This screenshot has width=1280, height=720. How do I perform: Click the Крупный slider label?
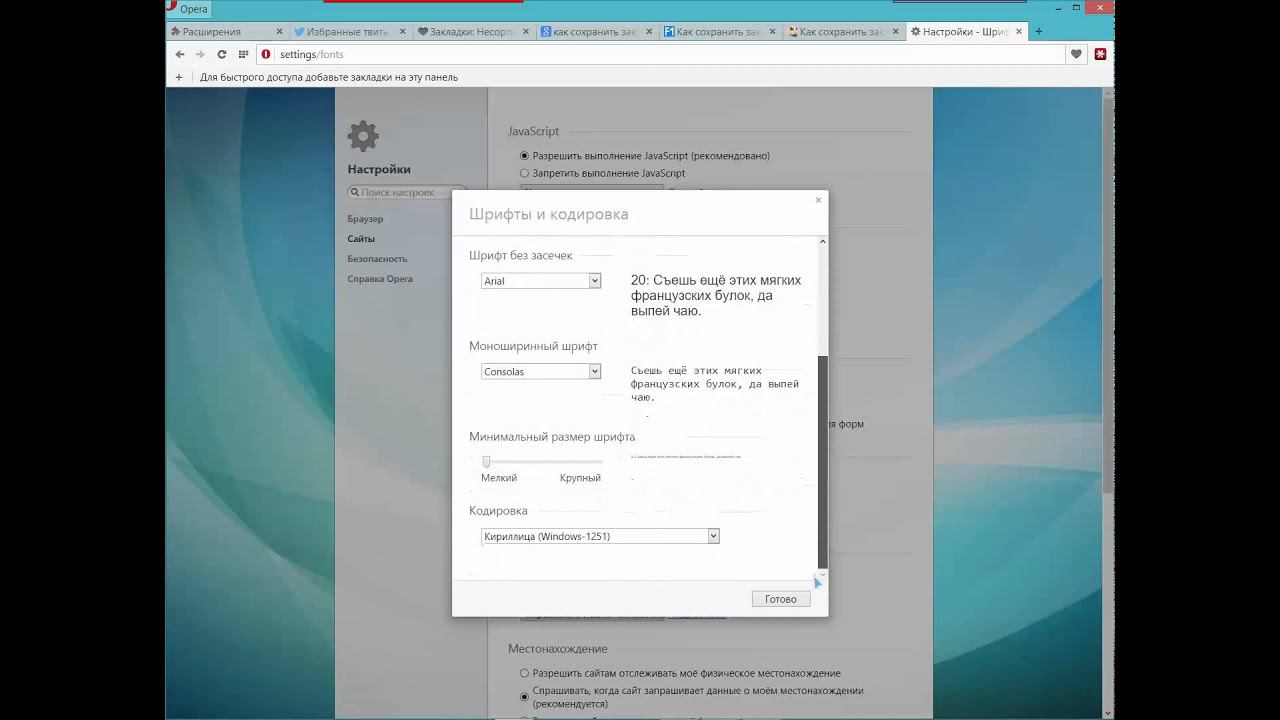click(x=580, y=478)
